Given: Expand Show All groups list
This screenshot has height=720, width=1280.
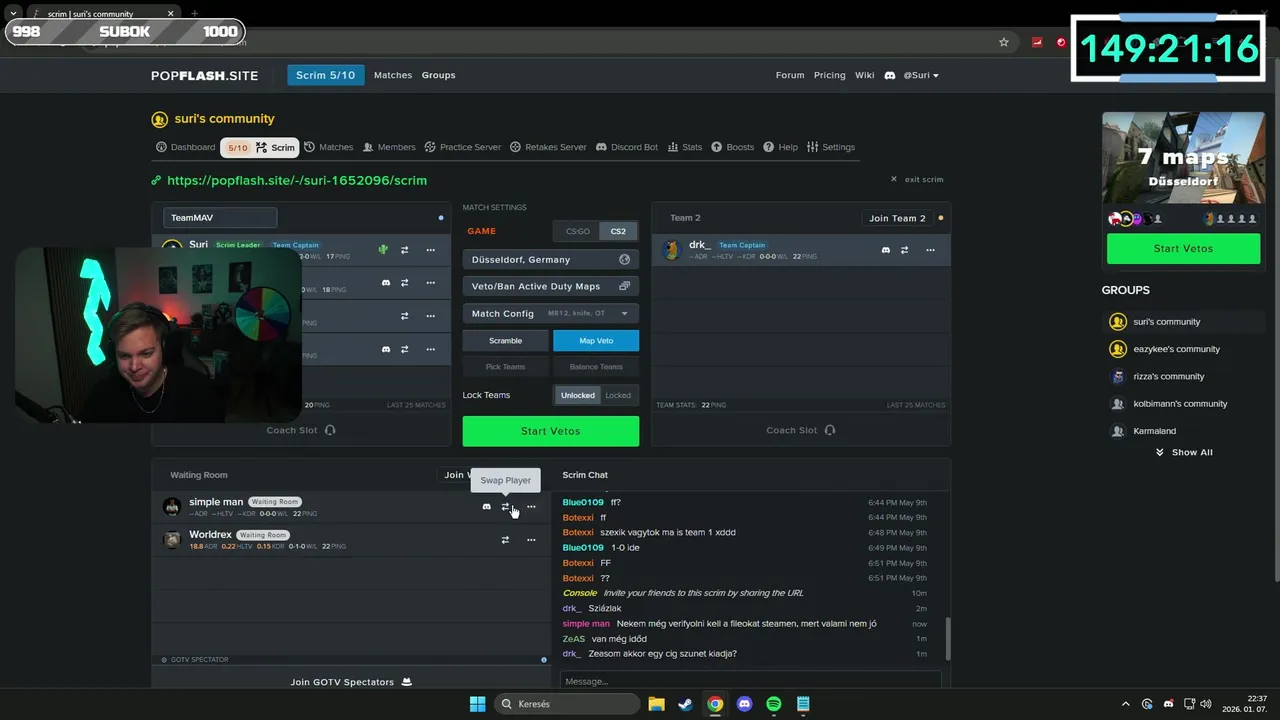Looking at the screenshot, I should point(1184,452).
